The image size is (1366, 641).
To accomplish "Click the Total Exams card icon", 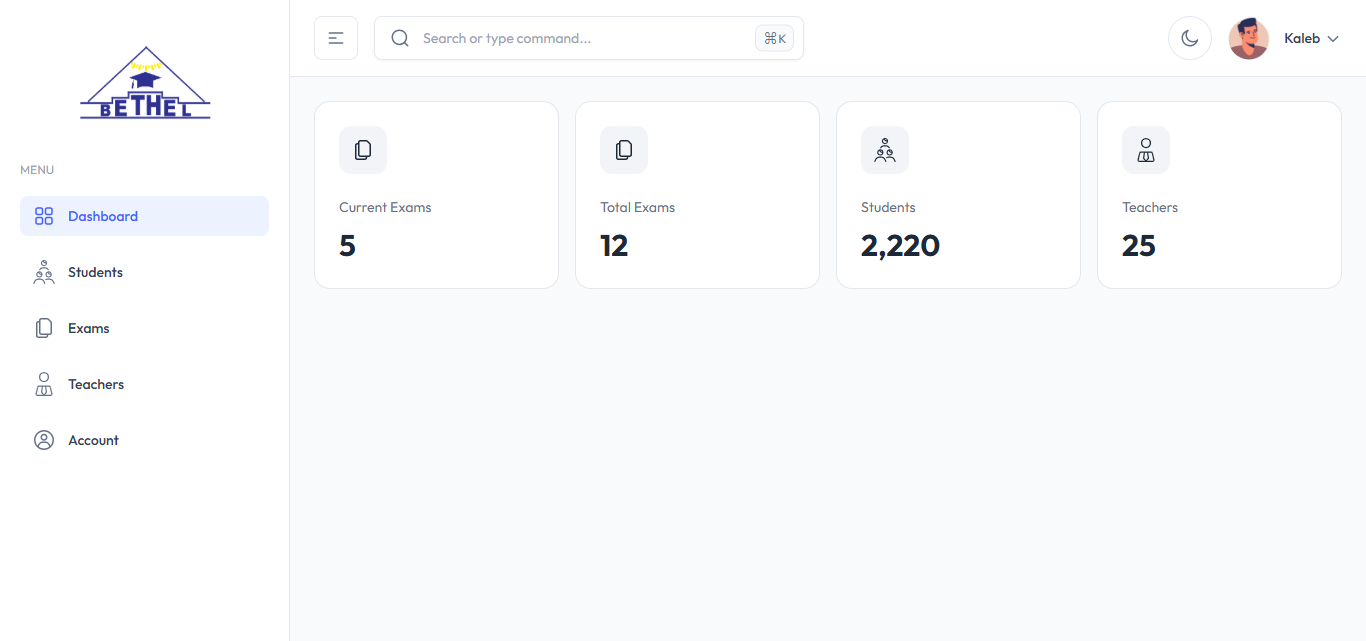I will (624, 150).
